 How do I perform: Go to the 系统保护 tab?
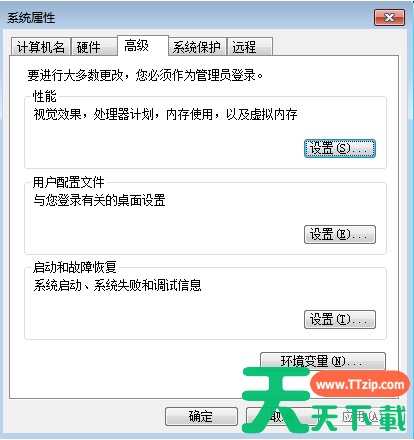coord(197,47)
